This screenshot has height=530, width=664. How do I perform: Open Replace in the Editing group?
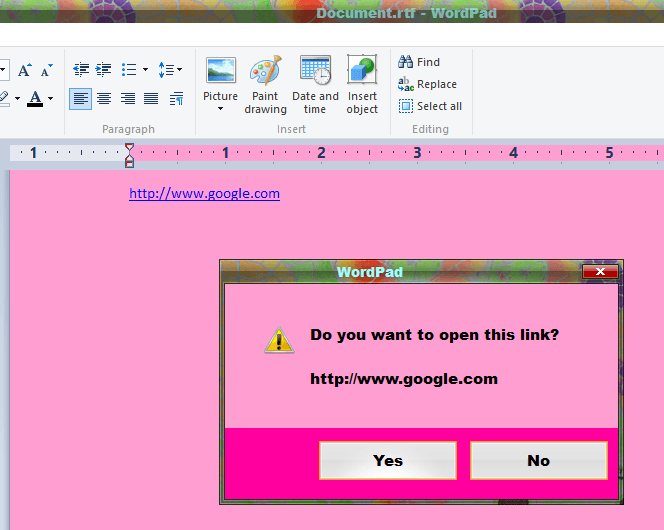427,84
